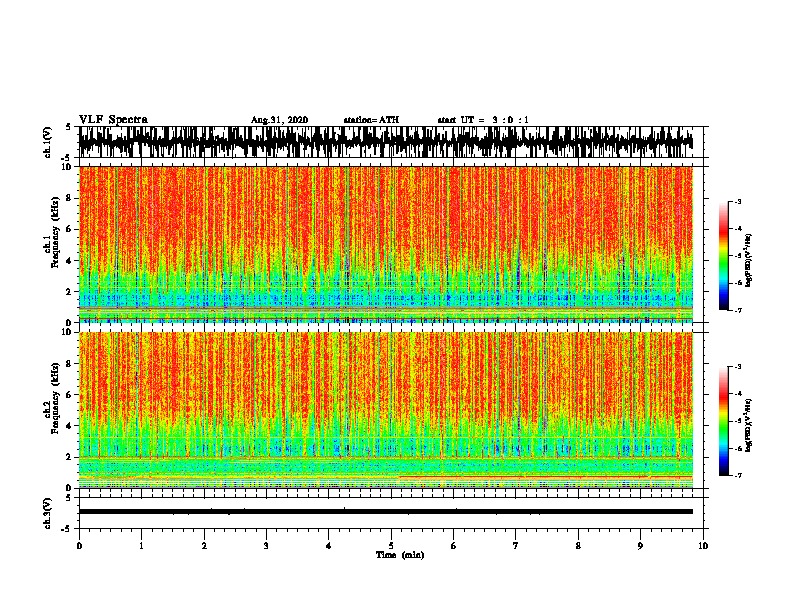792x612 pixels.
Task: Click the ch.2 color scale bar
Action: [x=723, y=421]
